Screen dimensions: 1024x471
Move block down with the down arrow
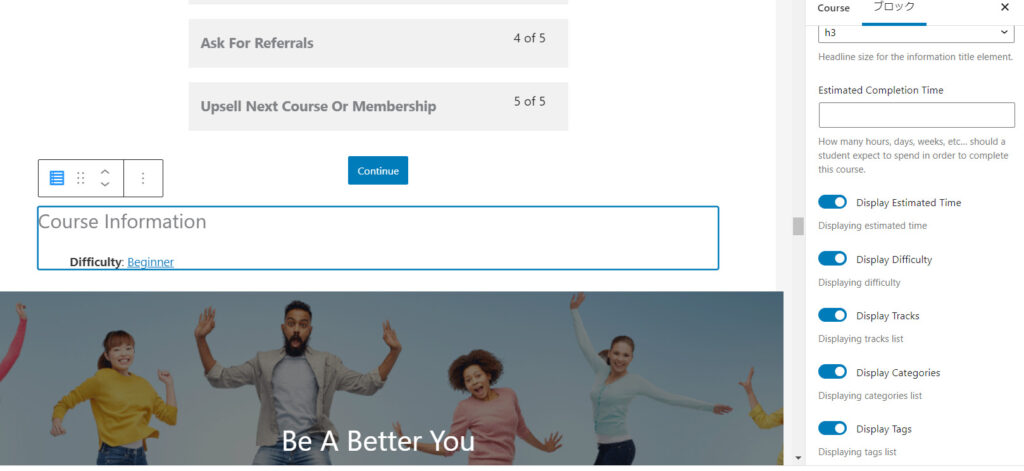105,184
